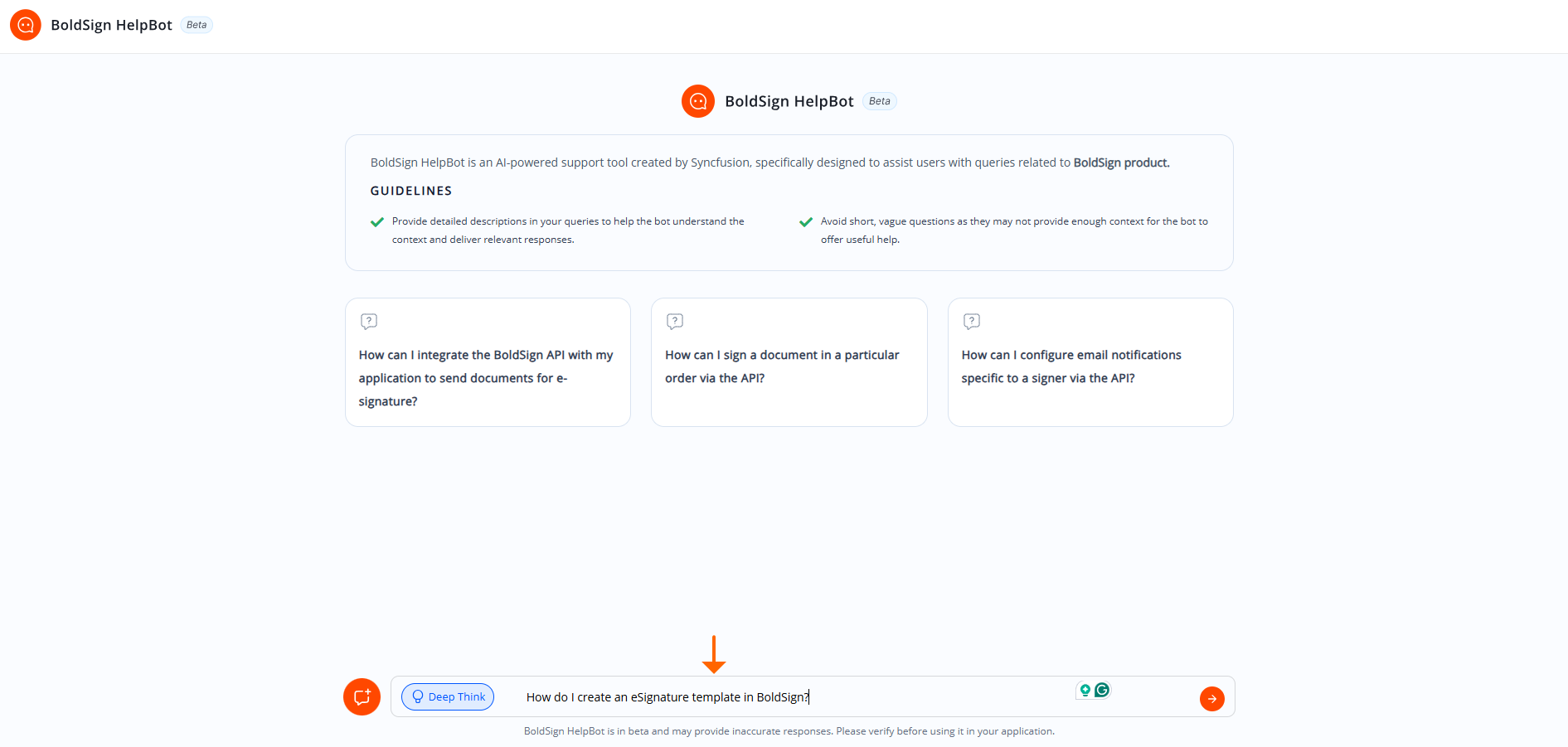Click green checkmark beside 'Avoid short, vague questions'
Image resolution: width=1568 pixels, height=747 pixels.
(806, 222)
